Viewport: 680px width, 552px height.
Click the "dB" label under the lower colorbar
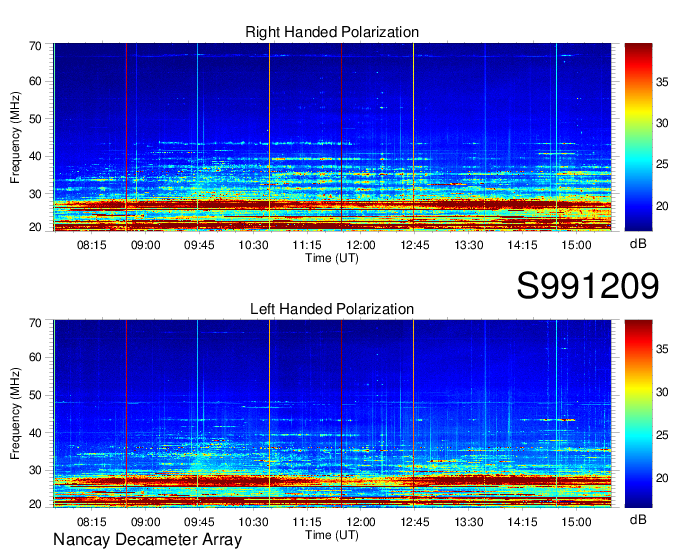pyautogui.click(x=638, y=519)
